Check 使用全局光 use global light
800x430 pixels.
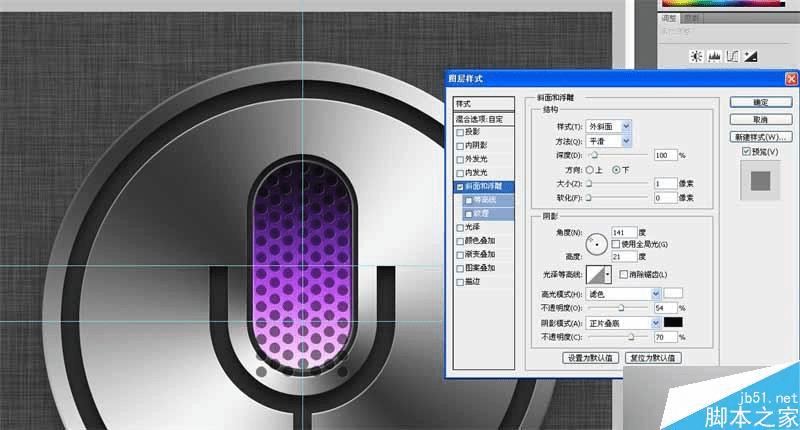pos(616,244)
